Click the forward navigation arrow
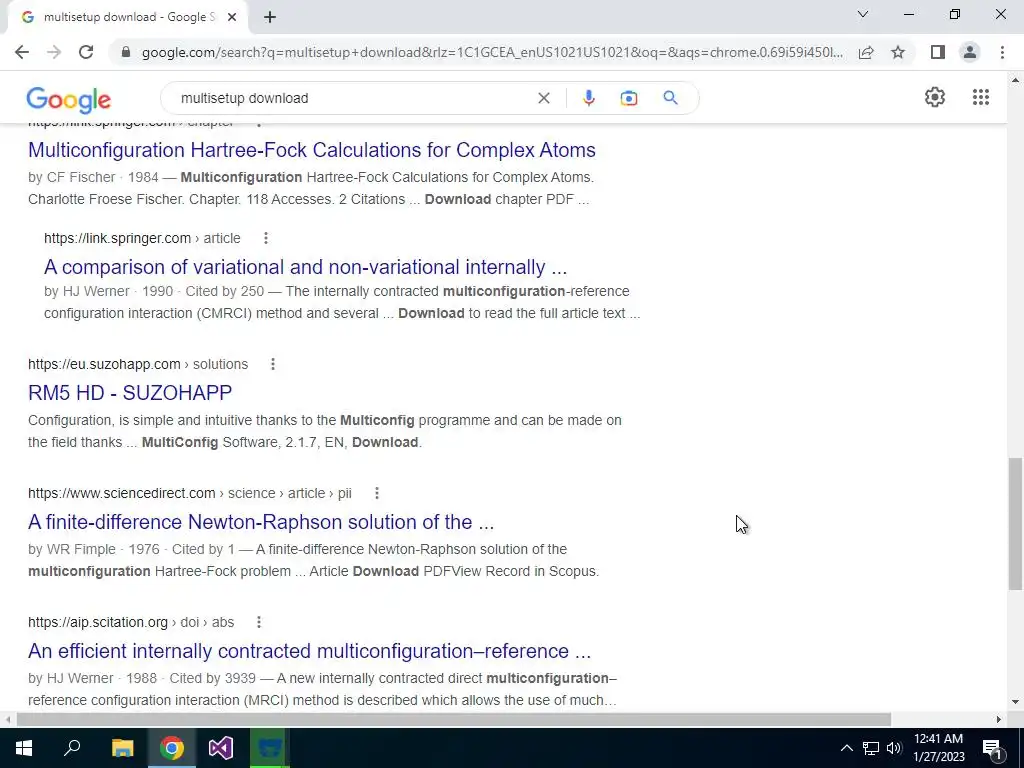 (x=54, y=52)
